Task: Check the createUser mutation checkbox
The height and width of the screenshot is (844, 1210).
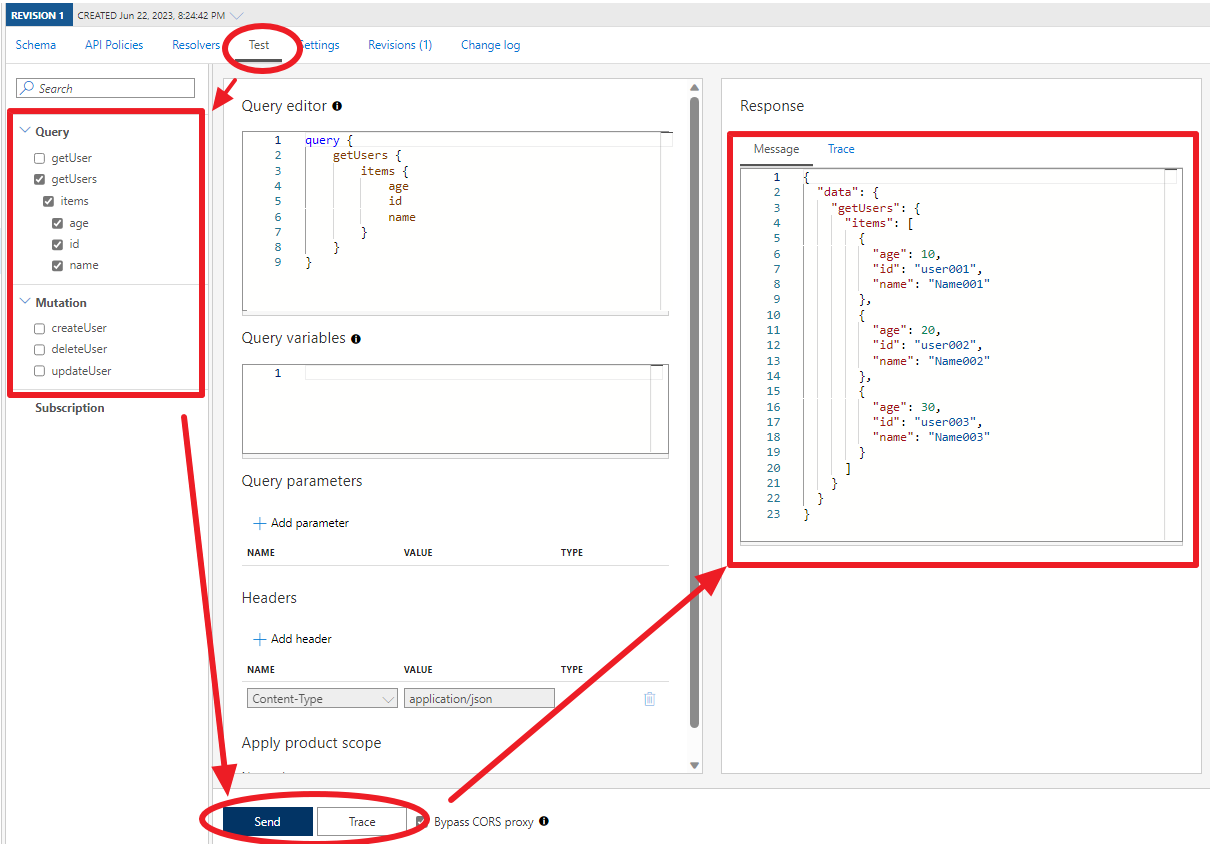Action: tap(39, 328)
